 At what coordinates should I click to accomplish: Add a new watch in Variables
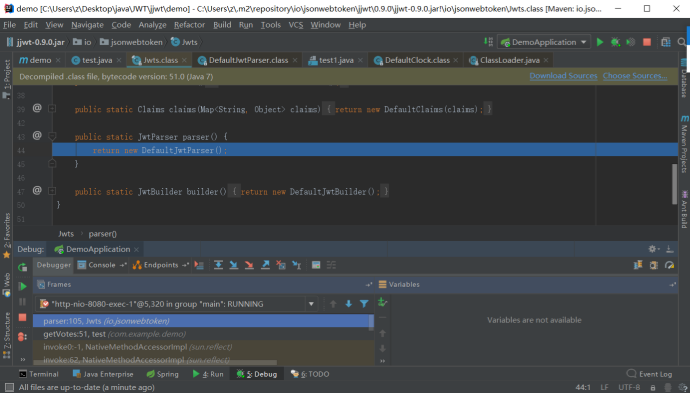pyautogui.click(x=382, y=302)
